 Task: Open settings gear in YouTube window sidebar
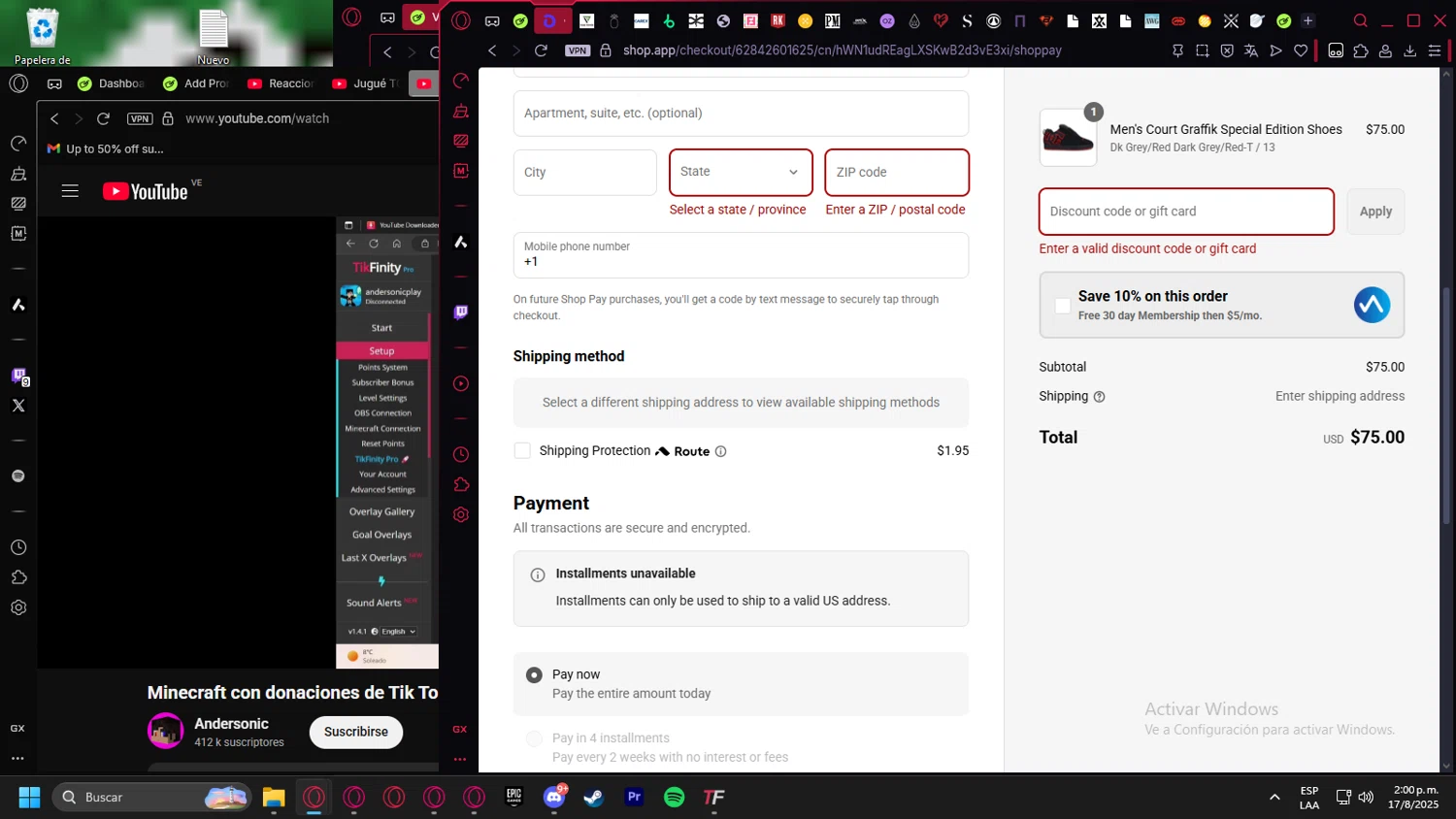18,607
